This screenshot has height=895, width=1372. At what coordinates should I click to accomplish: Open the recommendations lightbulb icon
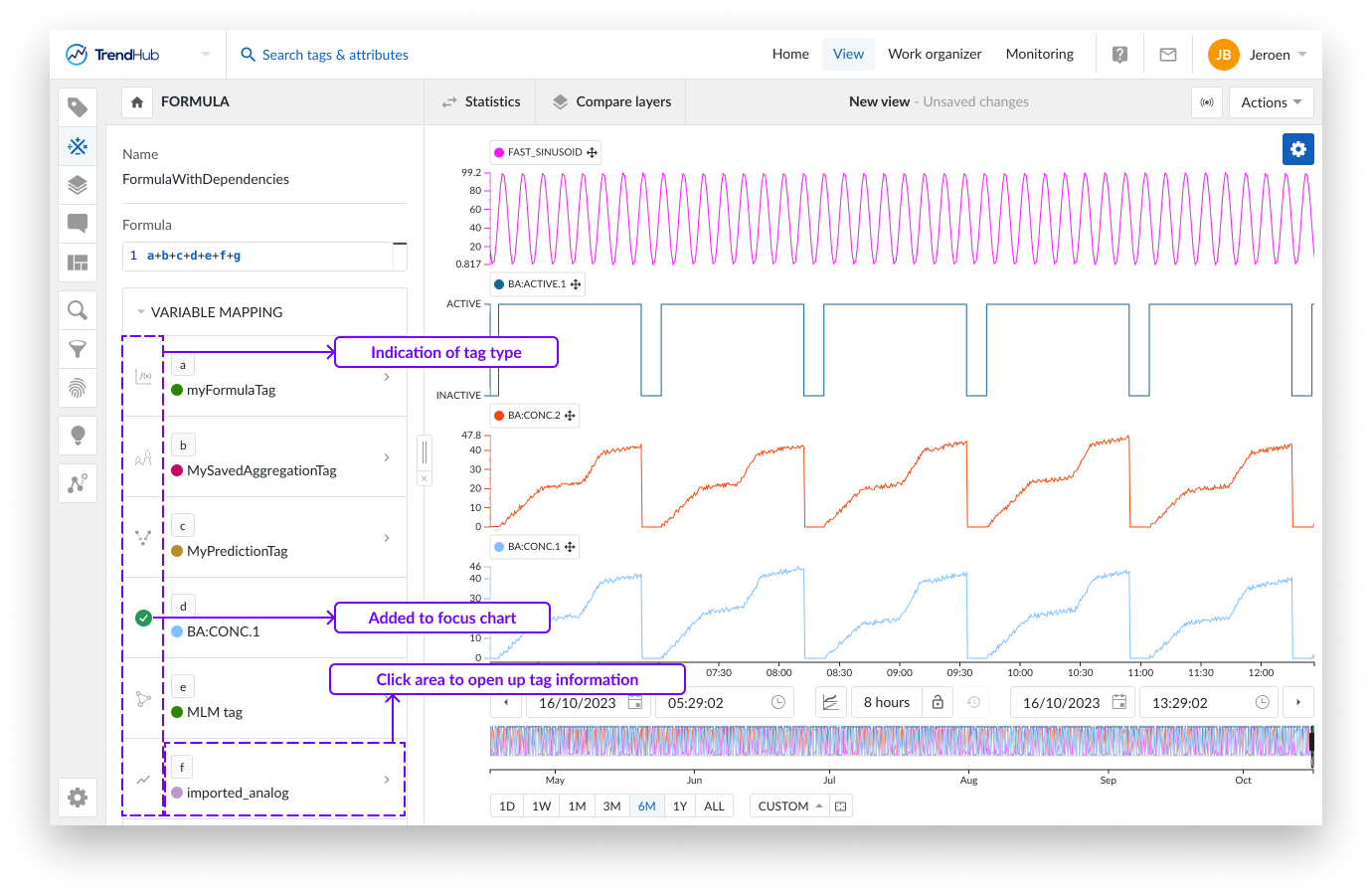tap(78, 435)
